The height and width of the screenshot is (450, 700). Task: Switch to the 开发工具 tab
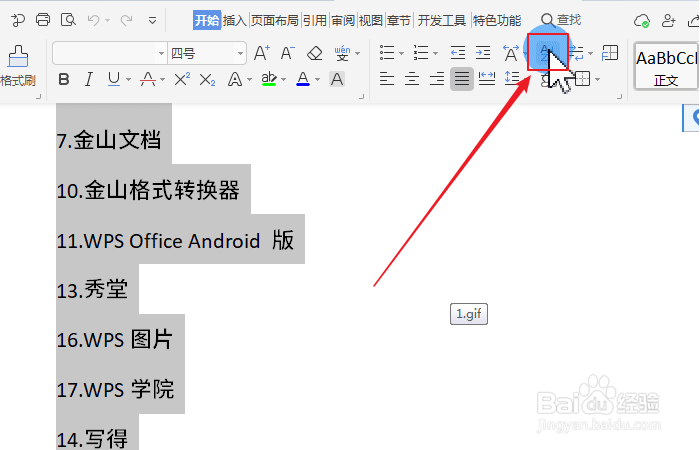point(442,20)
